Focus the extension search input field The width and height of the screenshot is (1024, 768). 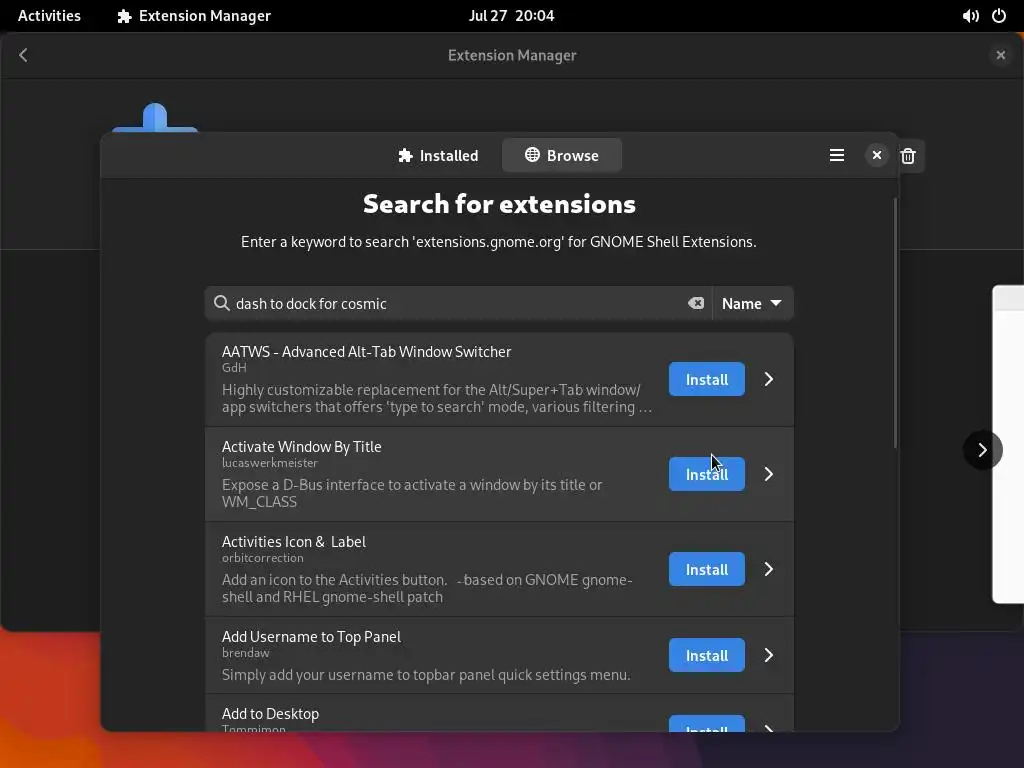coord(458,304)
